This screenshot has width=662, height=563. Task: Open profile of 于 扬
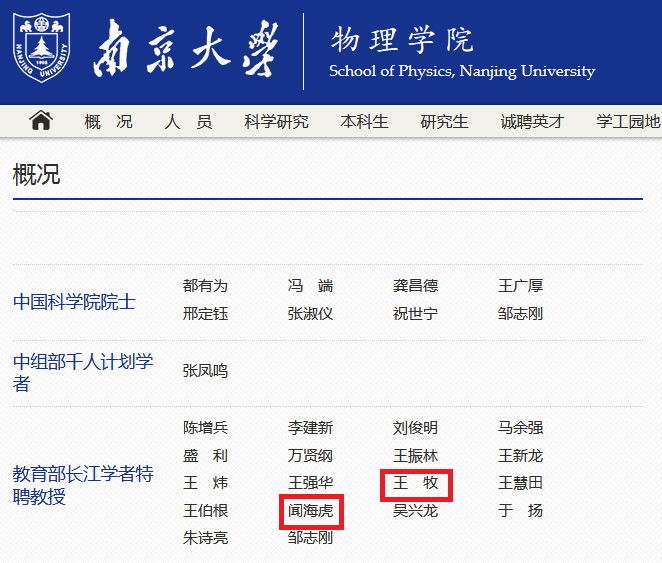520,511
